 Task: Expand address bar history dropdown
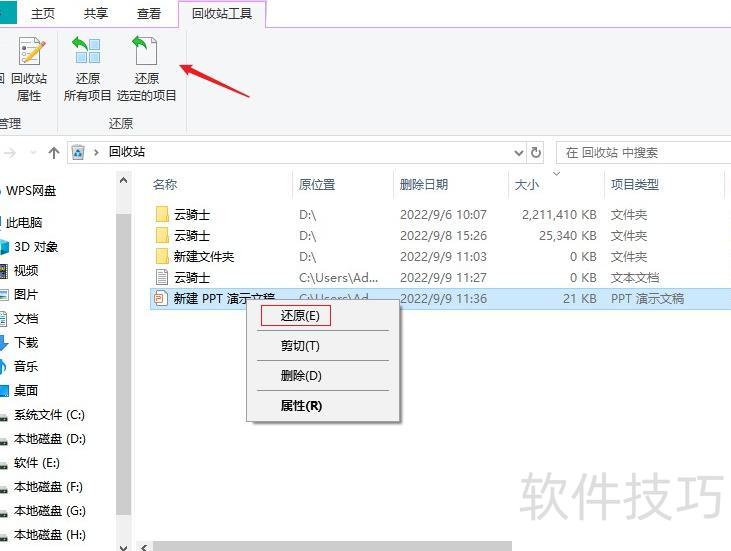click(518, 153)
